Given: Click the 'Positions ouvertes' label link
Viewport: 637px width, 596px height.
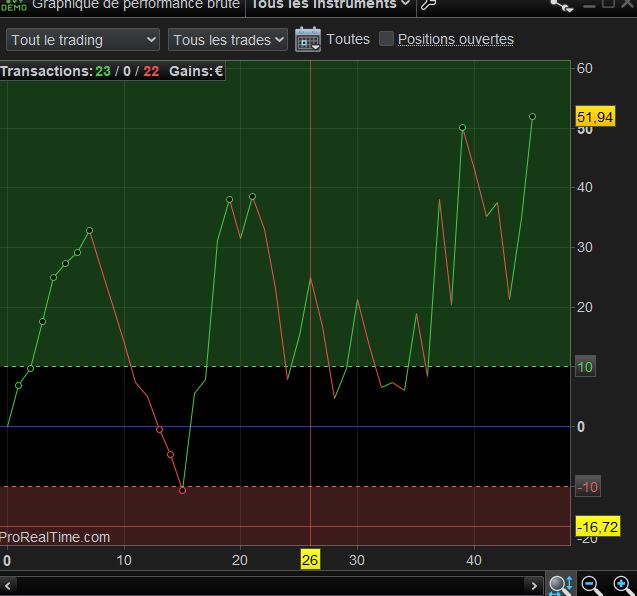Looking at the screenshot, I should pyautogui.click(x=456, y=39).
